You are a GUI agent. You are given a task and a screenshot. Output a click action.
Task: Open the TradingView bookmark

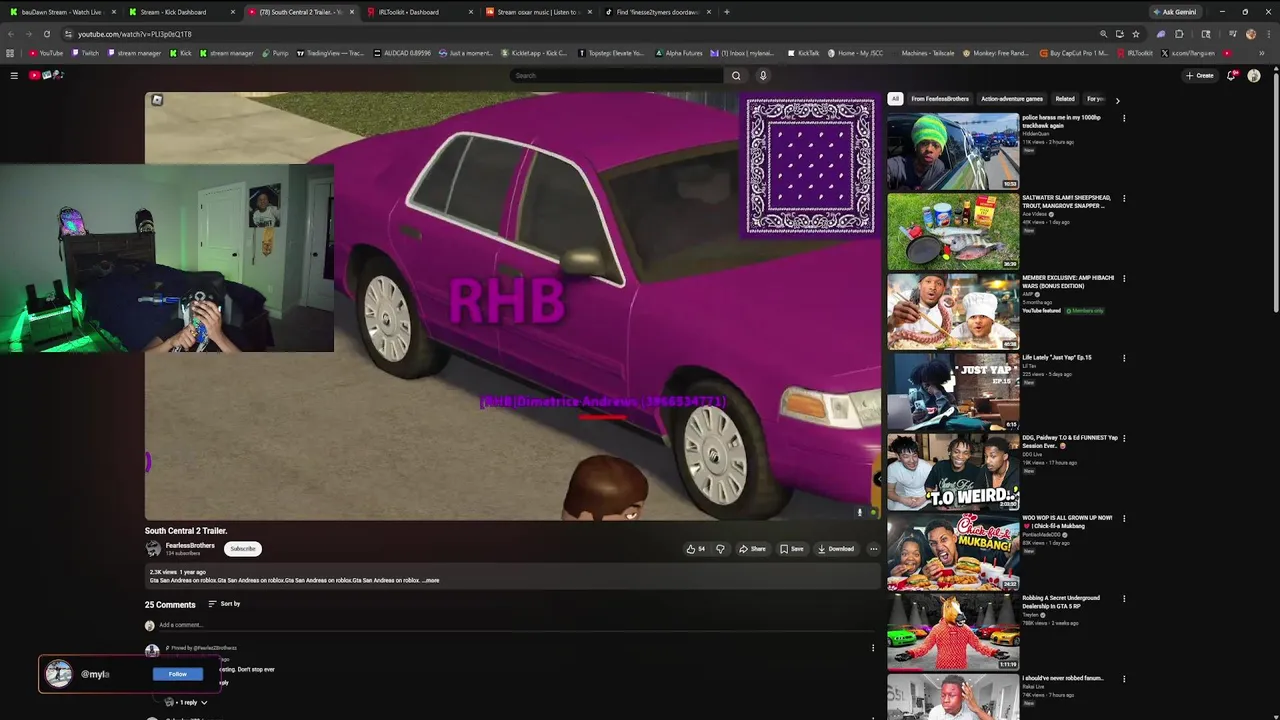pyautogui.click(x=329, y=53)
